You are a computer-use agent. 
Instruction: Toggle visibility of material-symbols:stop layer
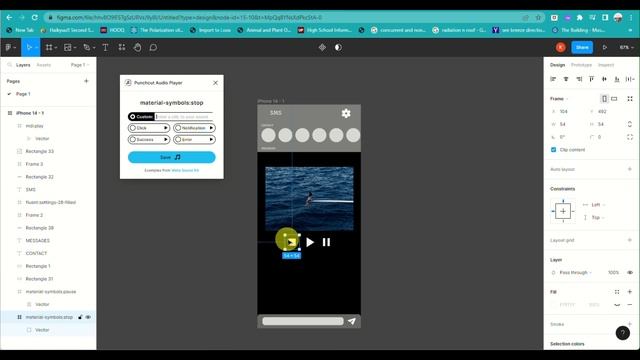coord(88,317)
